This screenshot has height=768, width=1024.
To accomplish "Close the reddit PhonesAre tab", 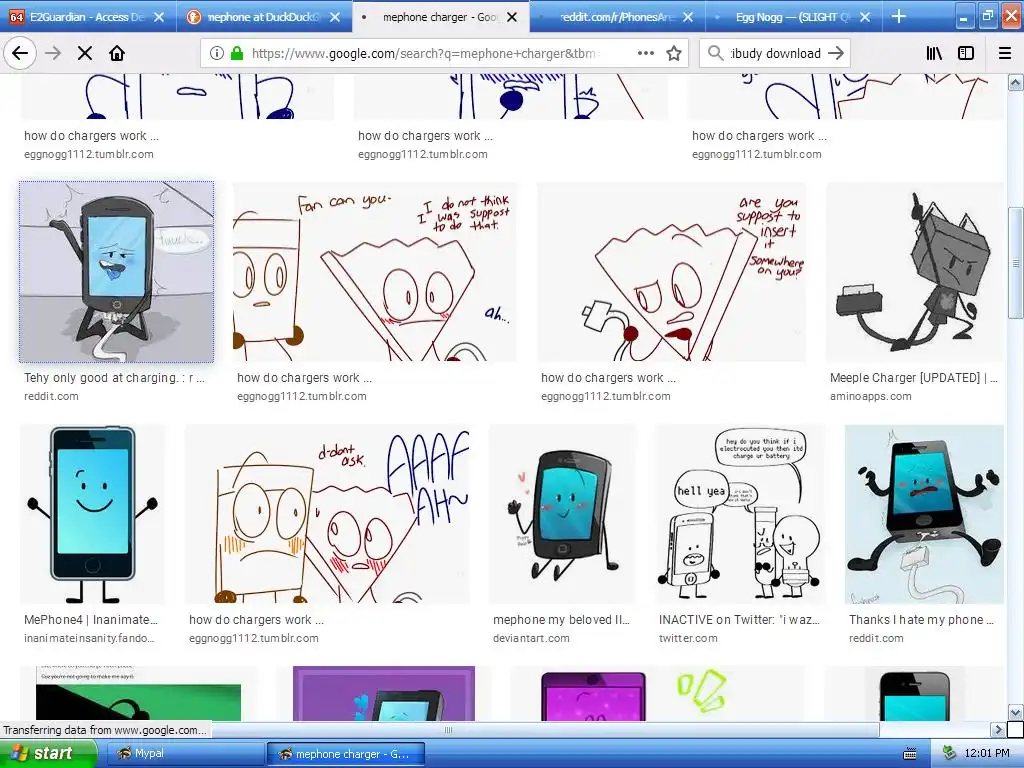I will (688, 17).
